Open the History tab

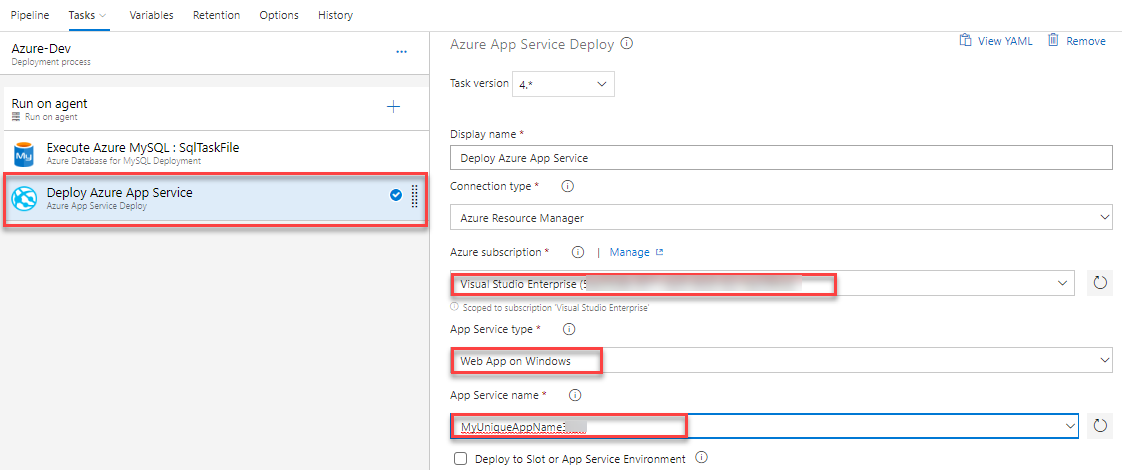(336, 15)
